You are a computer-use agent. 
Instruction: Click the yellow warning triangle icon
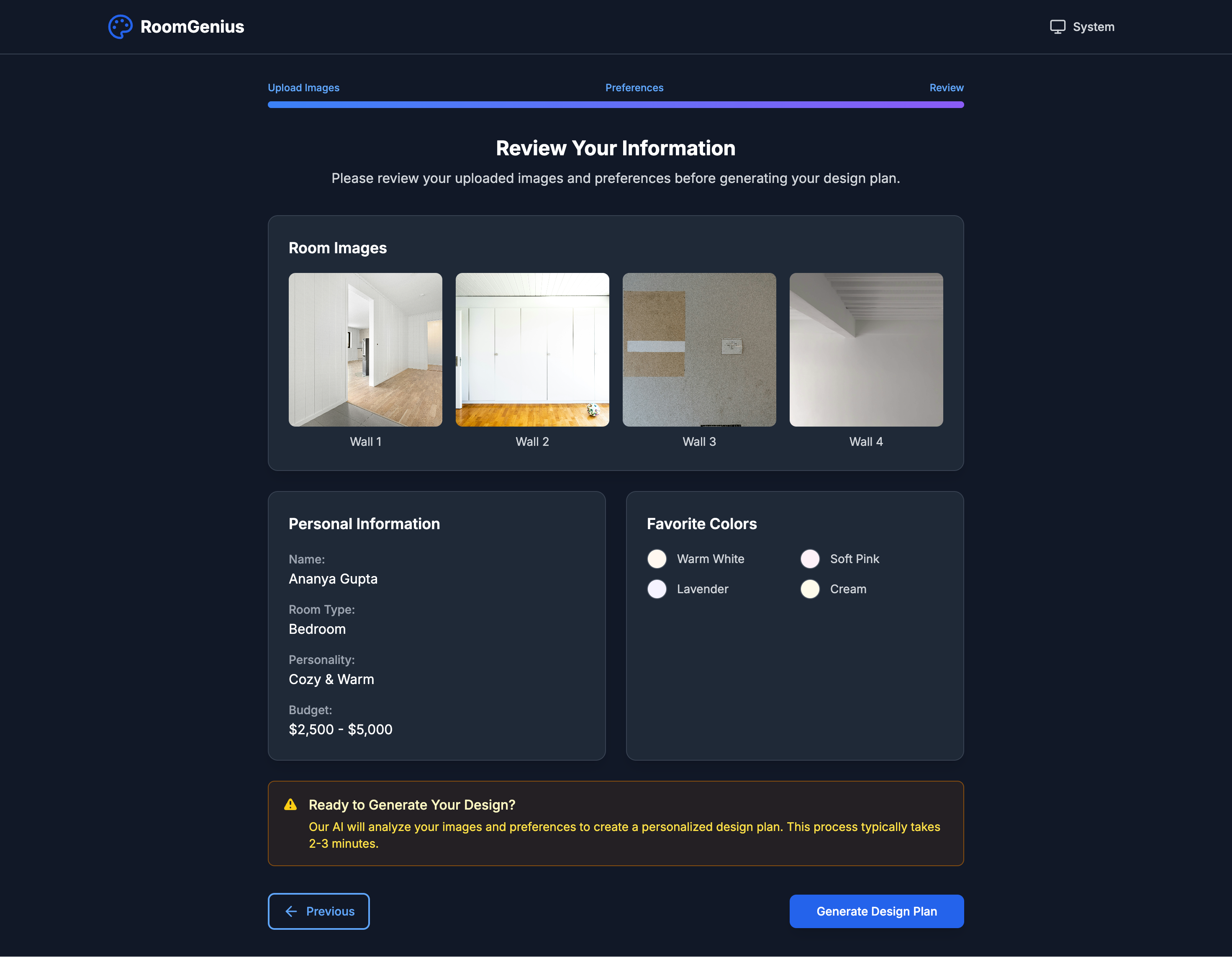pos(290,805)
